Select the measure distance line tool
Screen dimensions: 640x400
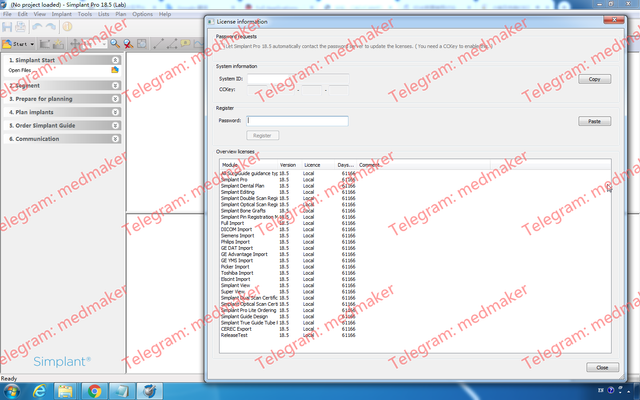click(x=158, y=44)
